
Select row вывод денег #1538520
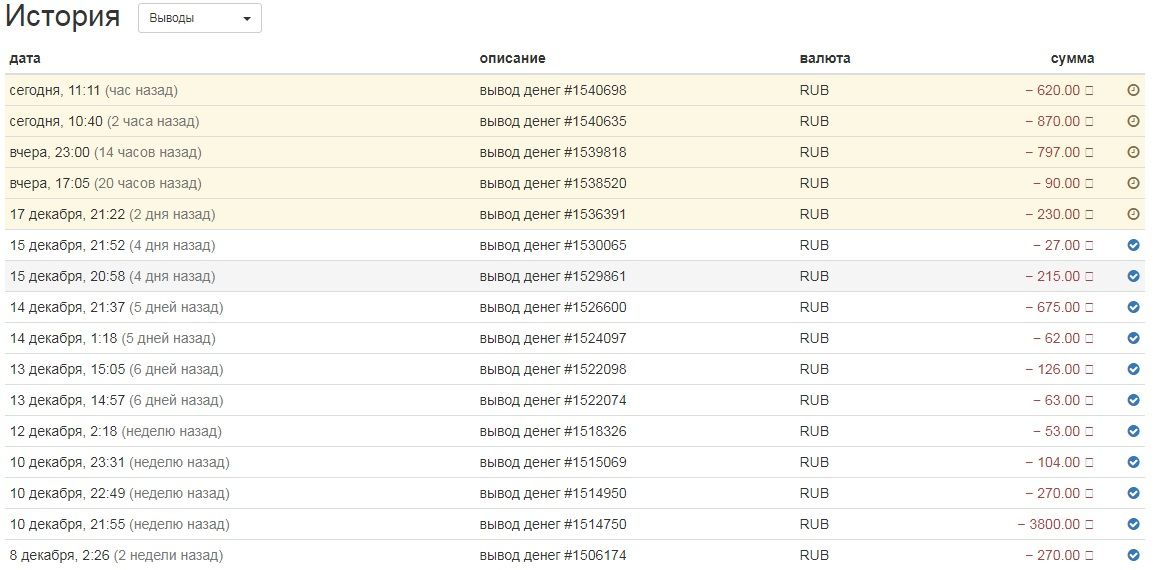[x=553, y=183]
